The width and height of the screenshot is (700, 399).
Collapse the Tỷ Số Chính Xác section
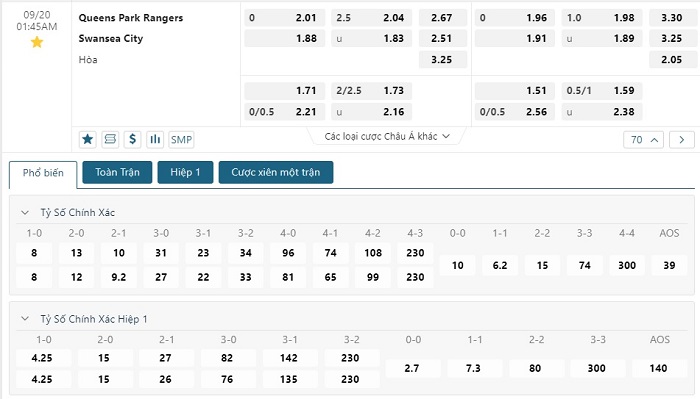pyautogui.click(x=25, y=212)
